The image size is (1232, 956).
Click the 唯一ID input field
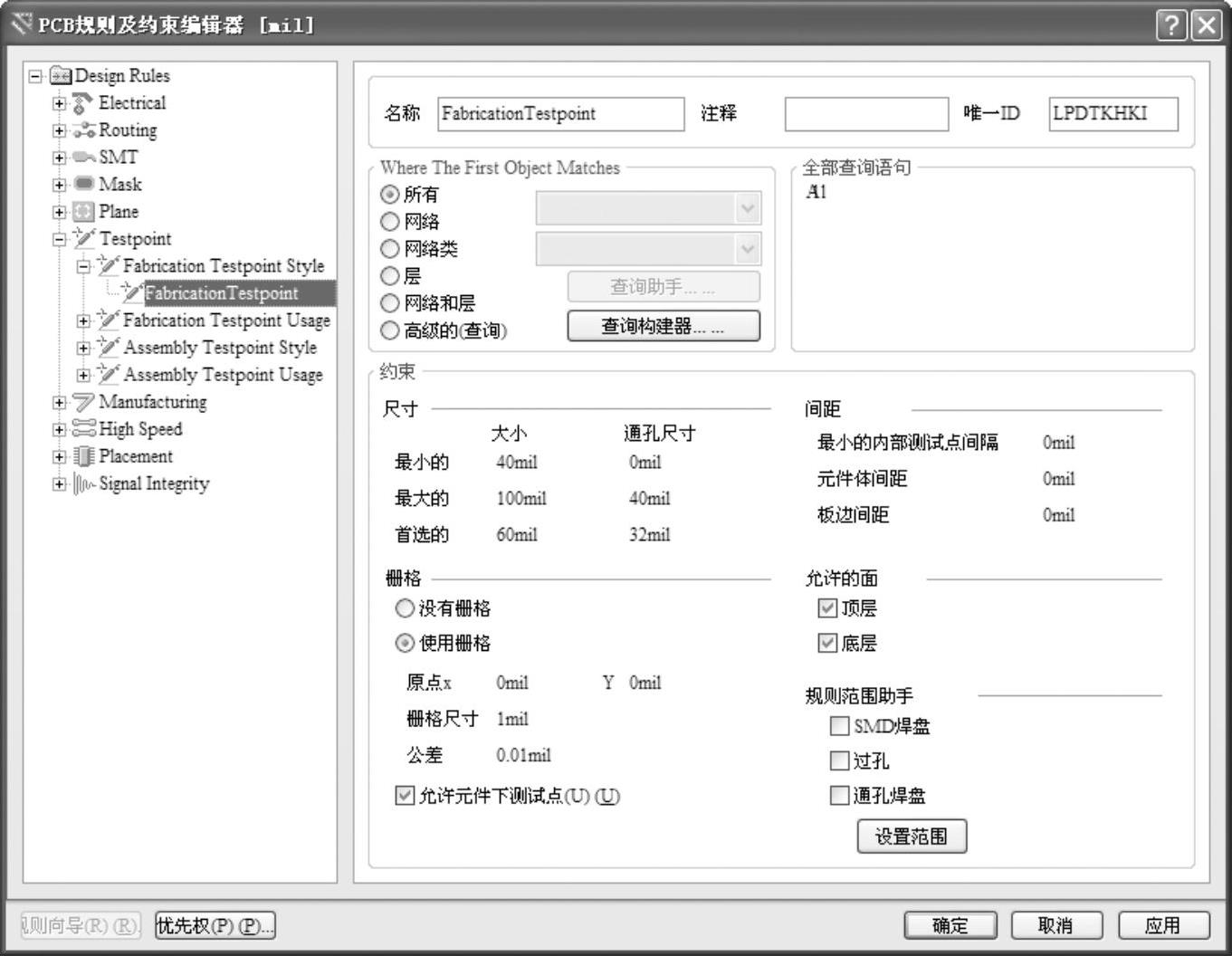[x=1113, y=114]
